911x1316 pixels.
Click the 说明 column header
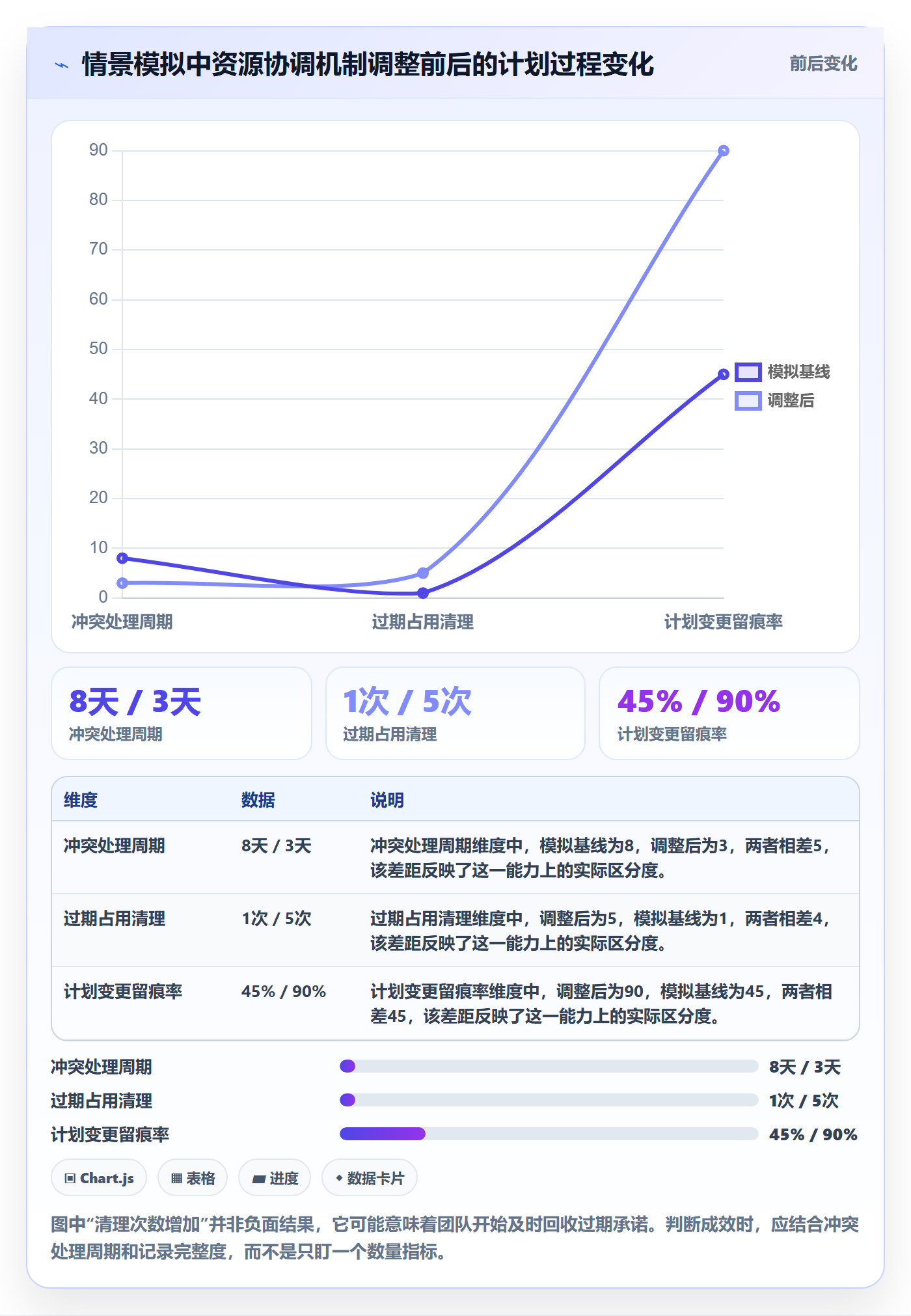click(387, 801)
